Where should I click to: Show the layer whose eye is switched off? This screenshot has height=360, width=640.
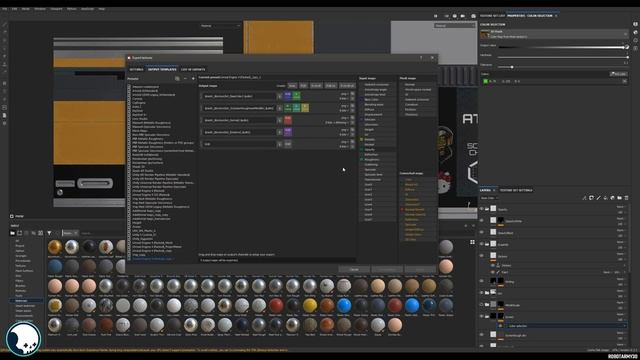point(482,304)
